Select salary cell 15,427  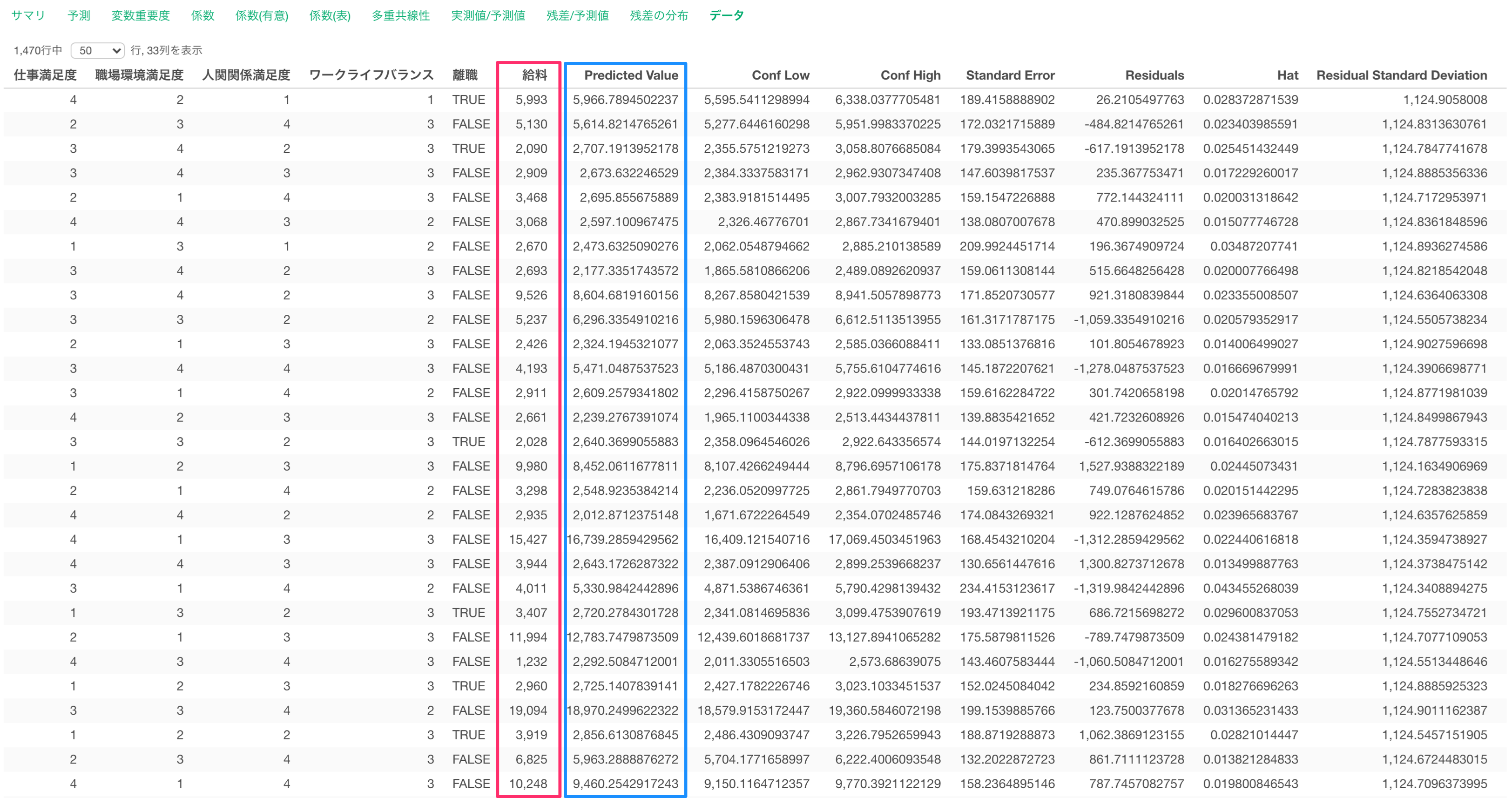point(528,539)
